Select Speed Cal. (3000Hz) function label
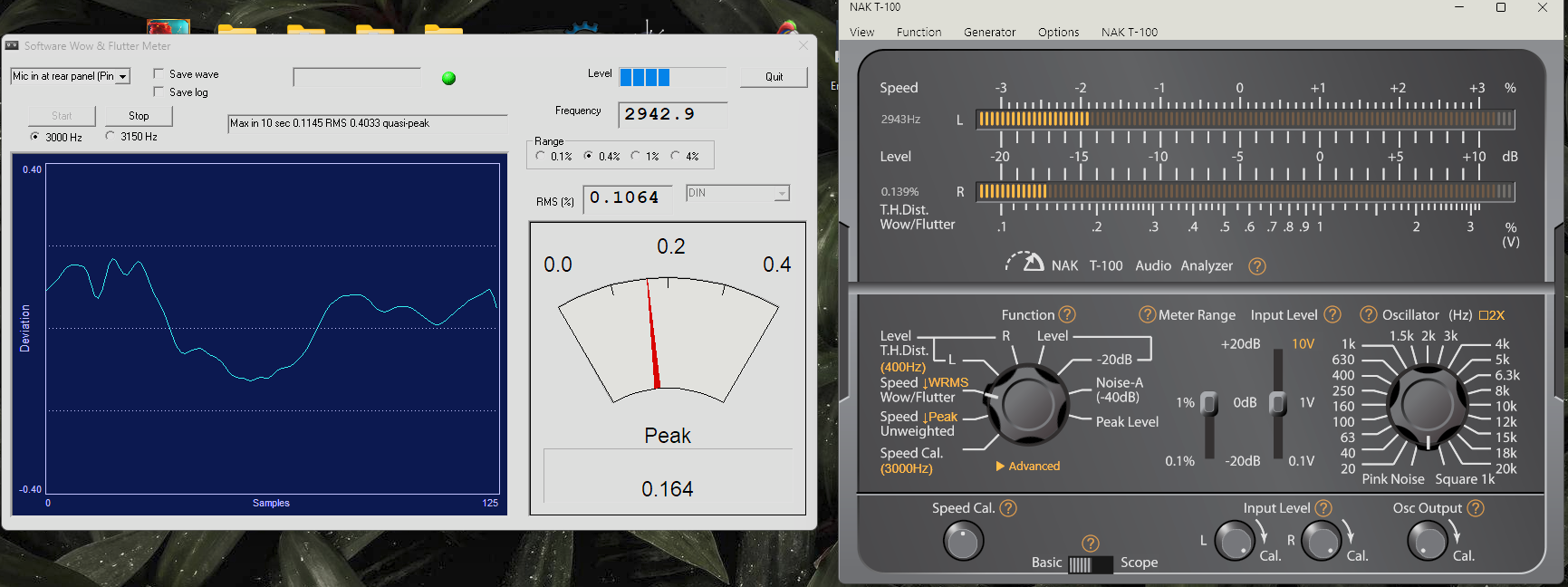The width and height of the screenshot is (1568, 587). coord(911,460)
